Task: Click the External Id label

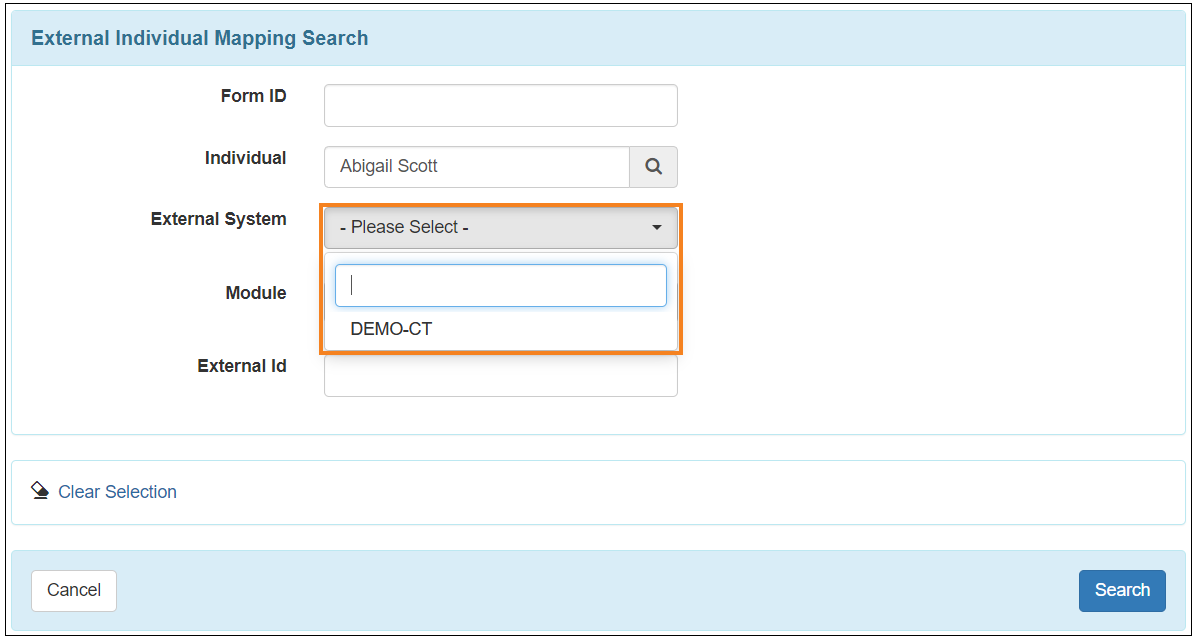Action: click(x=242, y=366)
